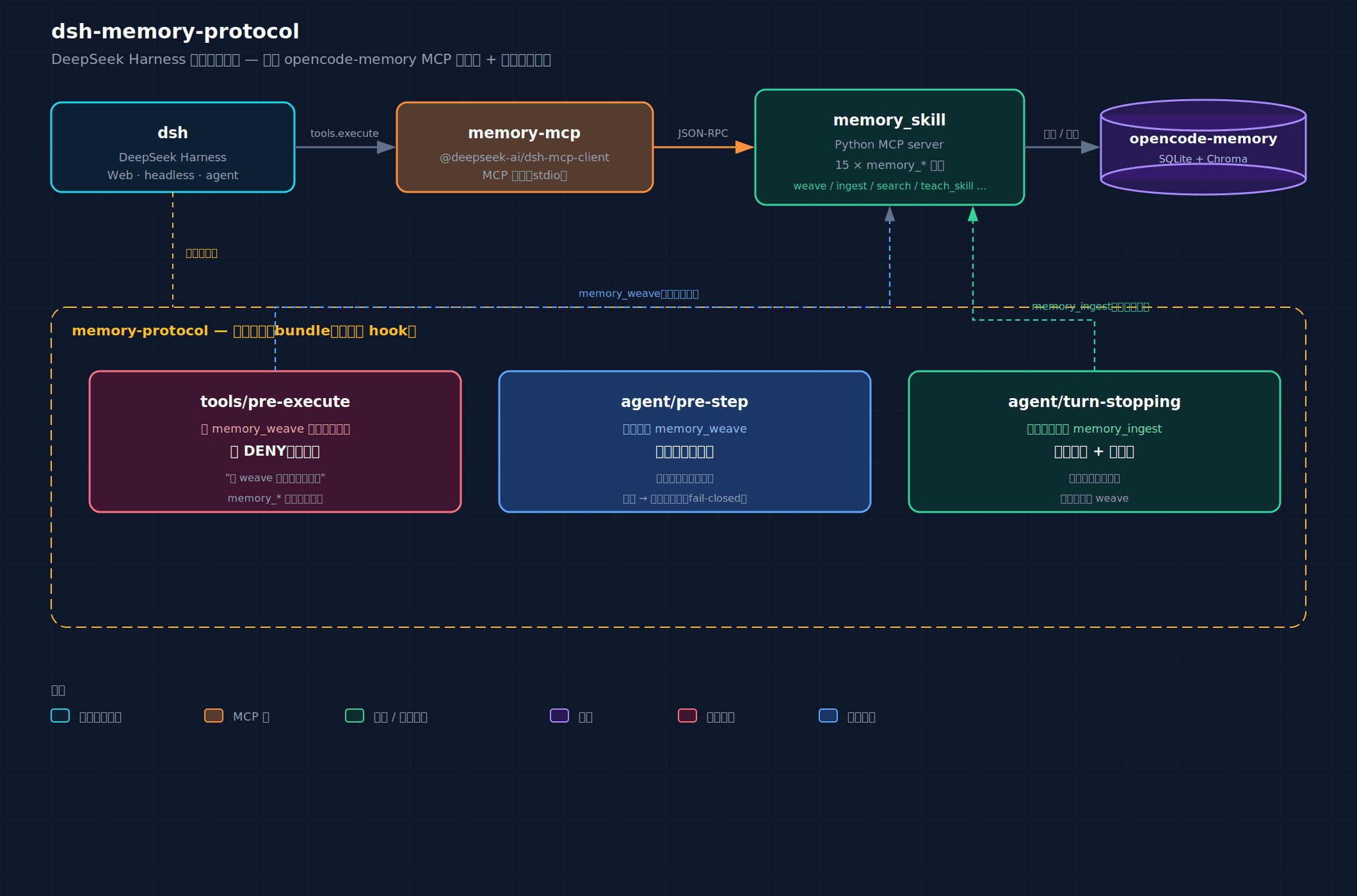Click the "@deepseek-ai/dsh-mcp-client" package name

tap(524, 157)
